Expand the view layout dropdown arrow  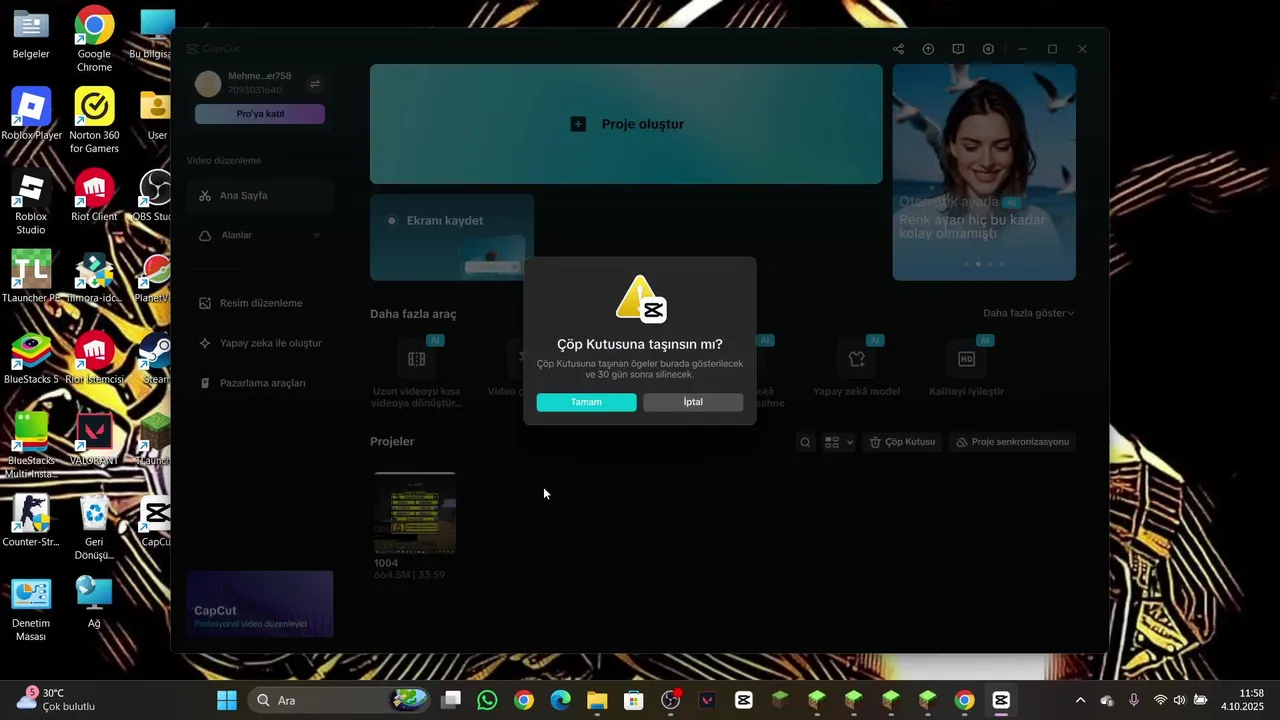850,442
